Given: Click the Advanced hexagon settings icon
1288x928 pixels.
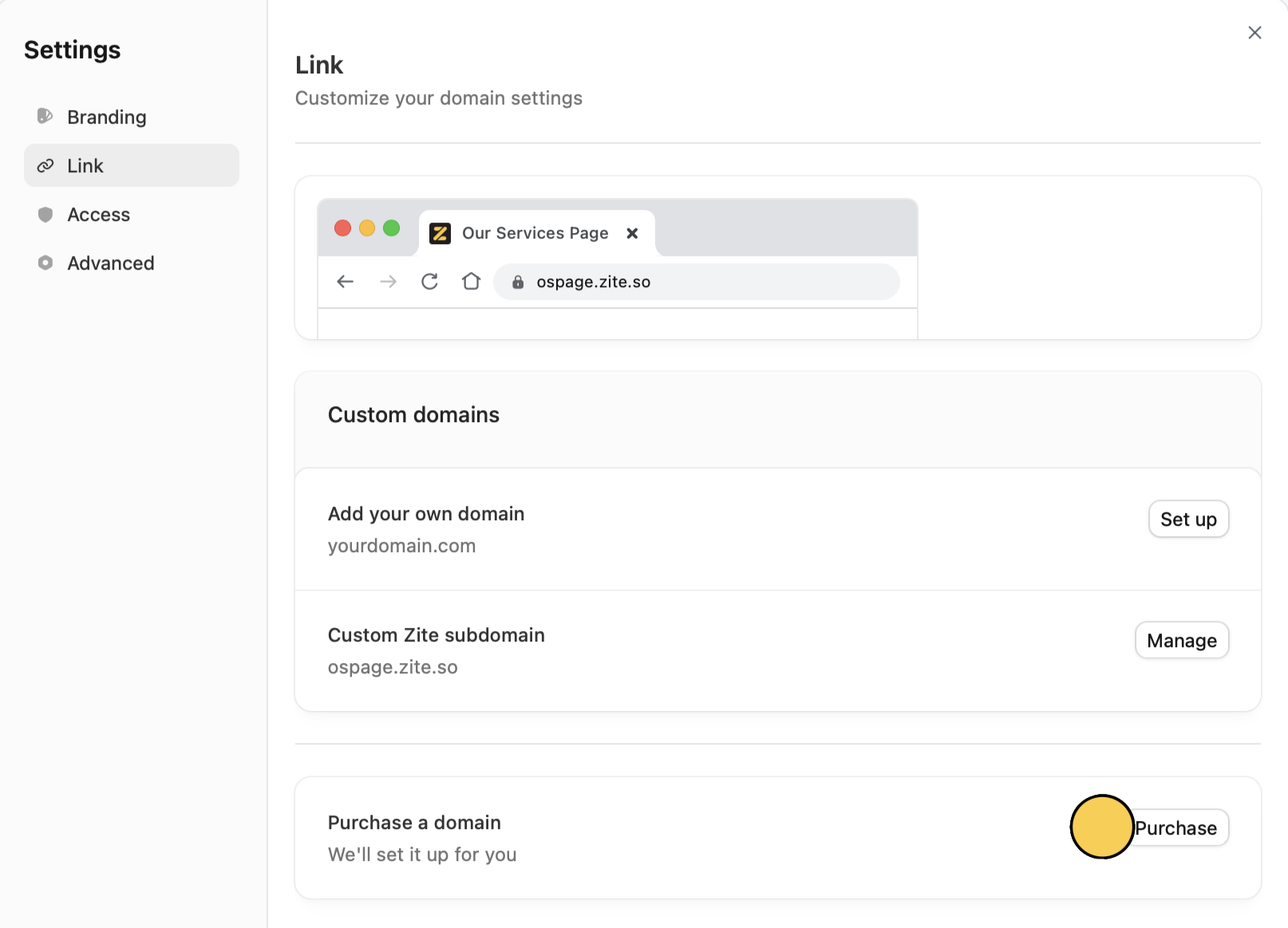Looking at the screenshot, I should (45, 263).
